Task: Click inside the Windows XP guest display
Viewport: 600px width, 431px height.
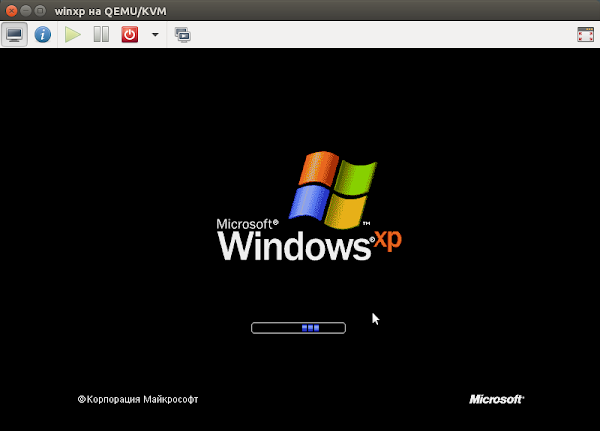Action: pyautogui.click(x=300, y=240)
